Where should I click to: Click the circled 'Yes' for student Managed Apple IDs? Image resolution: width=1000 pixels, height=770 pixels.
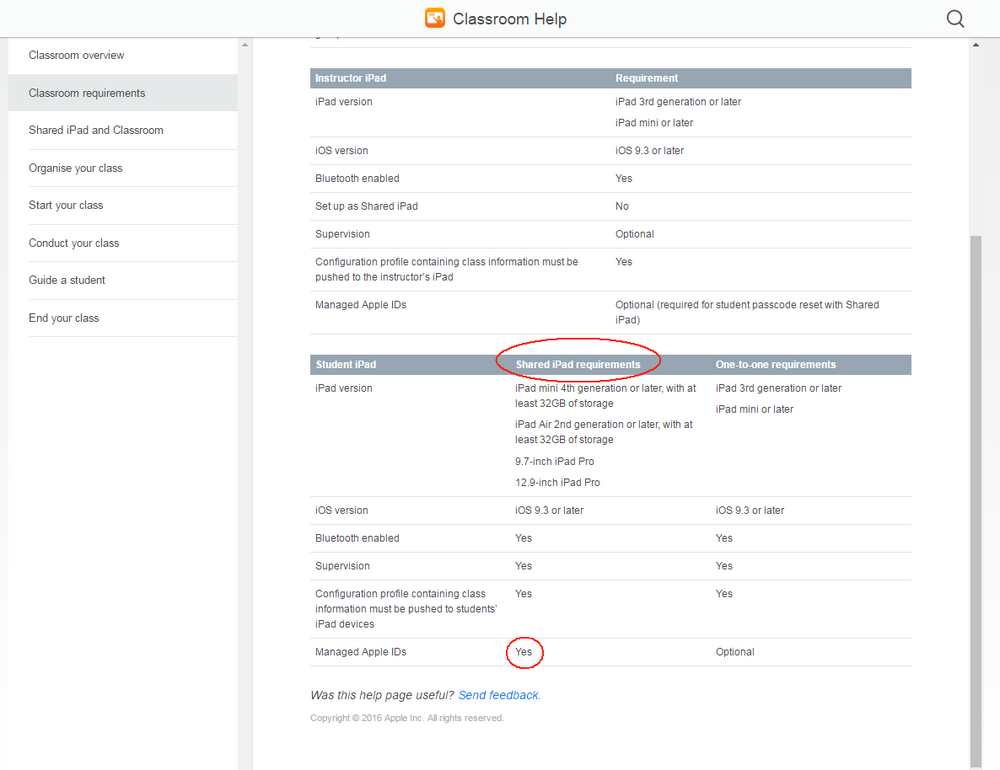click(x=524, y=652)
